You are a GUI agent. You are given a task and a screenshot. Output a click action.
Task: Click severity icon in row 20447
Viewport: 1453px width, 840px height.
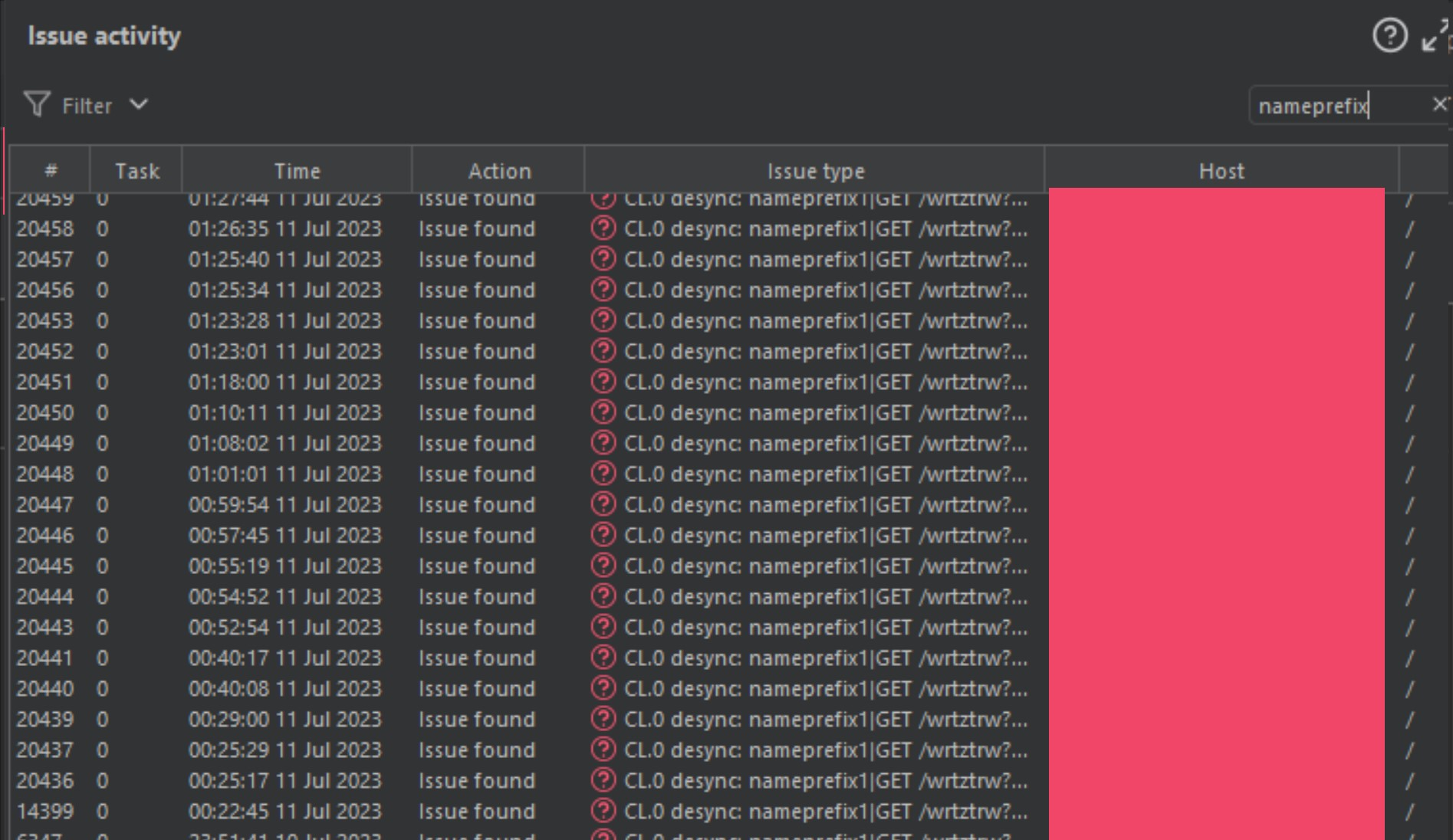tap(603, 504)
